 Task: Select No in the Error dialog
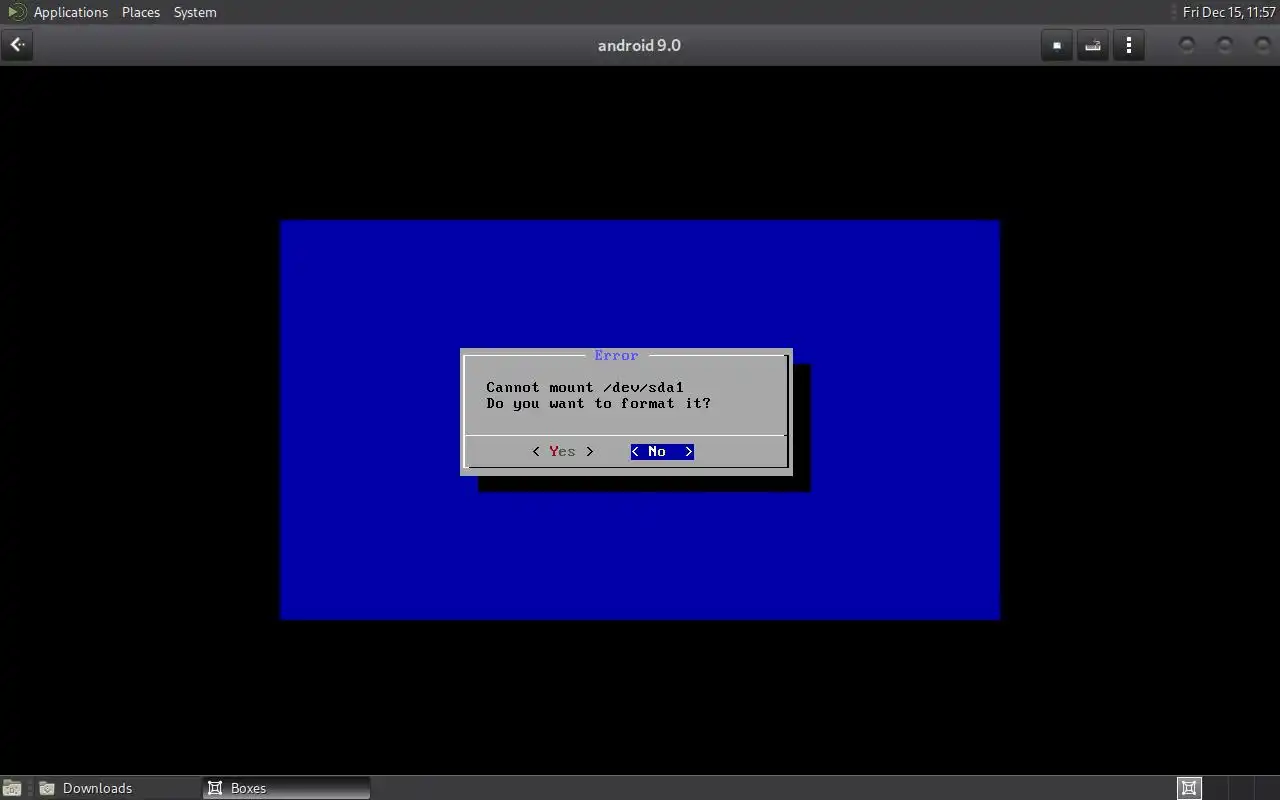click(x=662, y=452)
